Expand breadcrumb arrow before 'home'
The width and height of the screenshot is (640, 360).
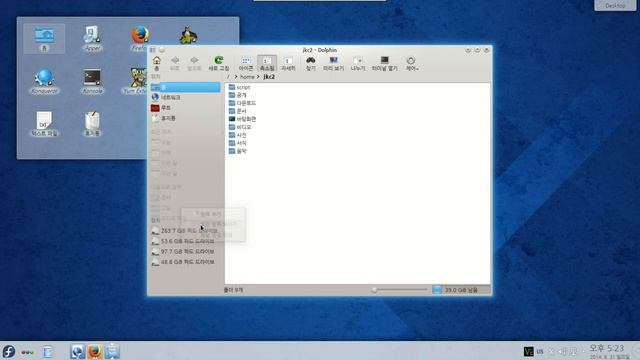(x=236, y=77)
